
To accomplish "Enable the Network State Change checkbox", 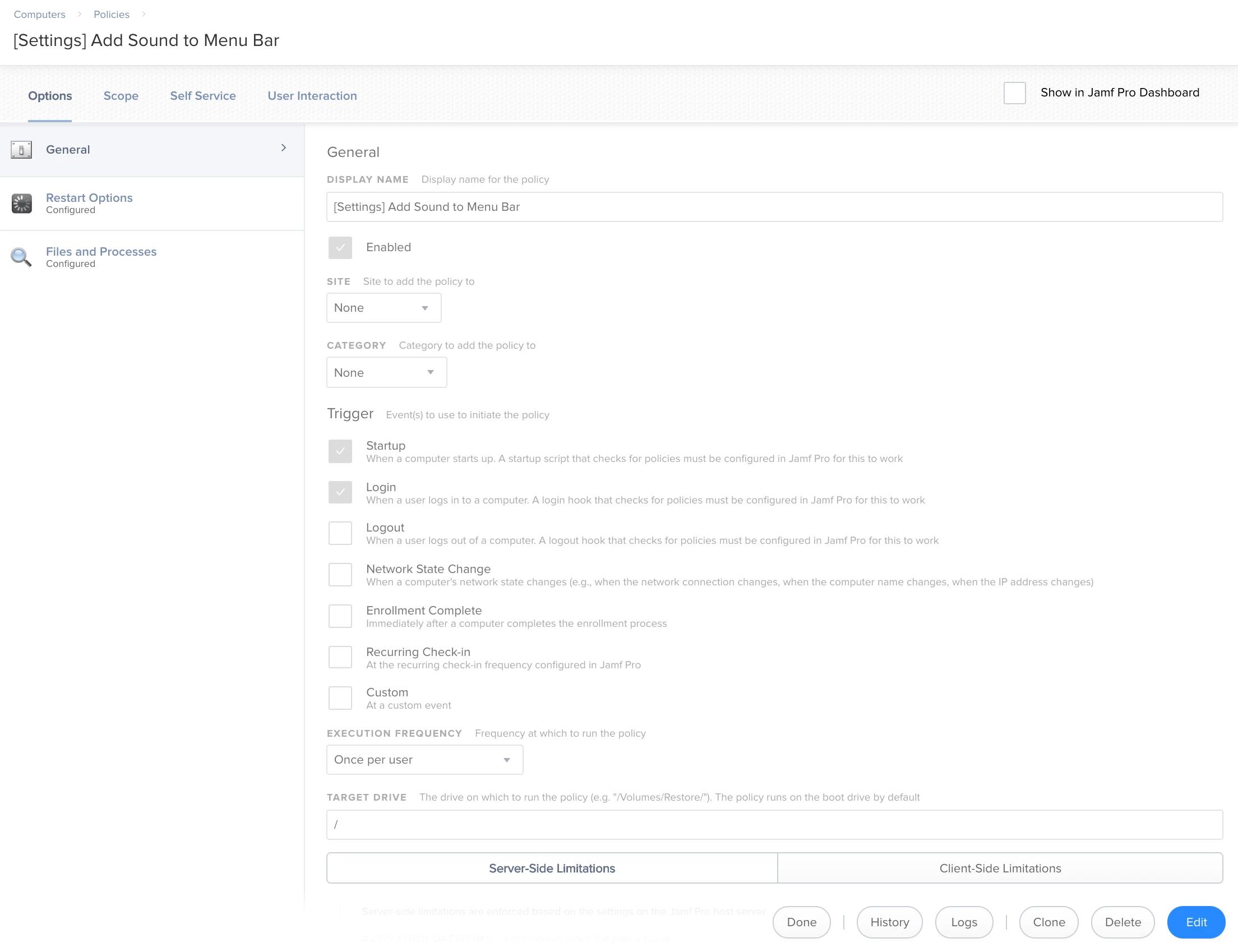I will coord(340,575).
